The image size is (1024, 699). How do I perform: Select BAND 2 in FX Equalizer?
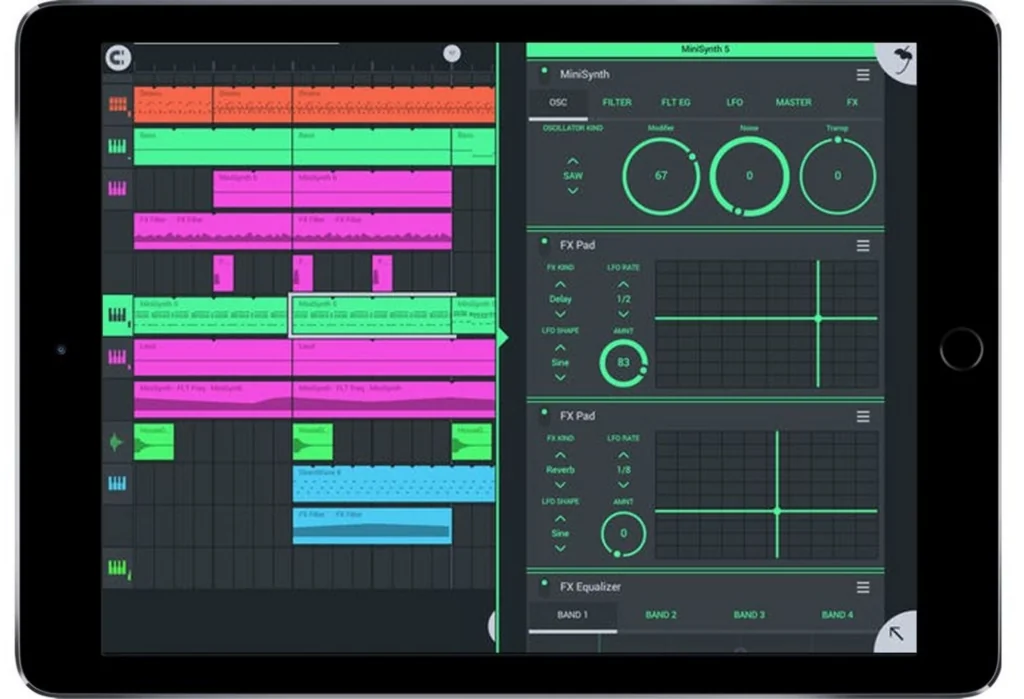pyautogui.click(x=661, y=615)
